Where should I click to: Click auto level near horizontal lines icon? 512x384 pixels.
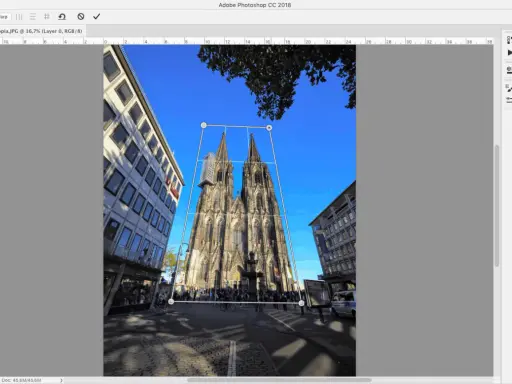pyautogui.click(x=33, y=17)
